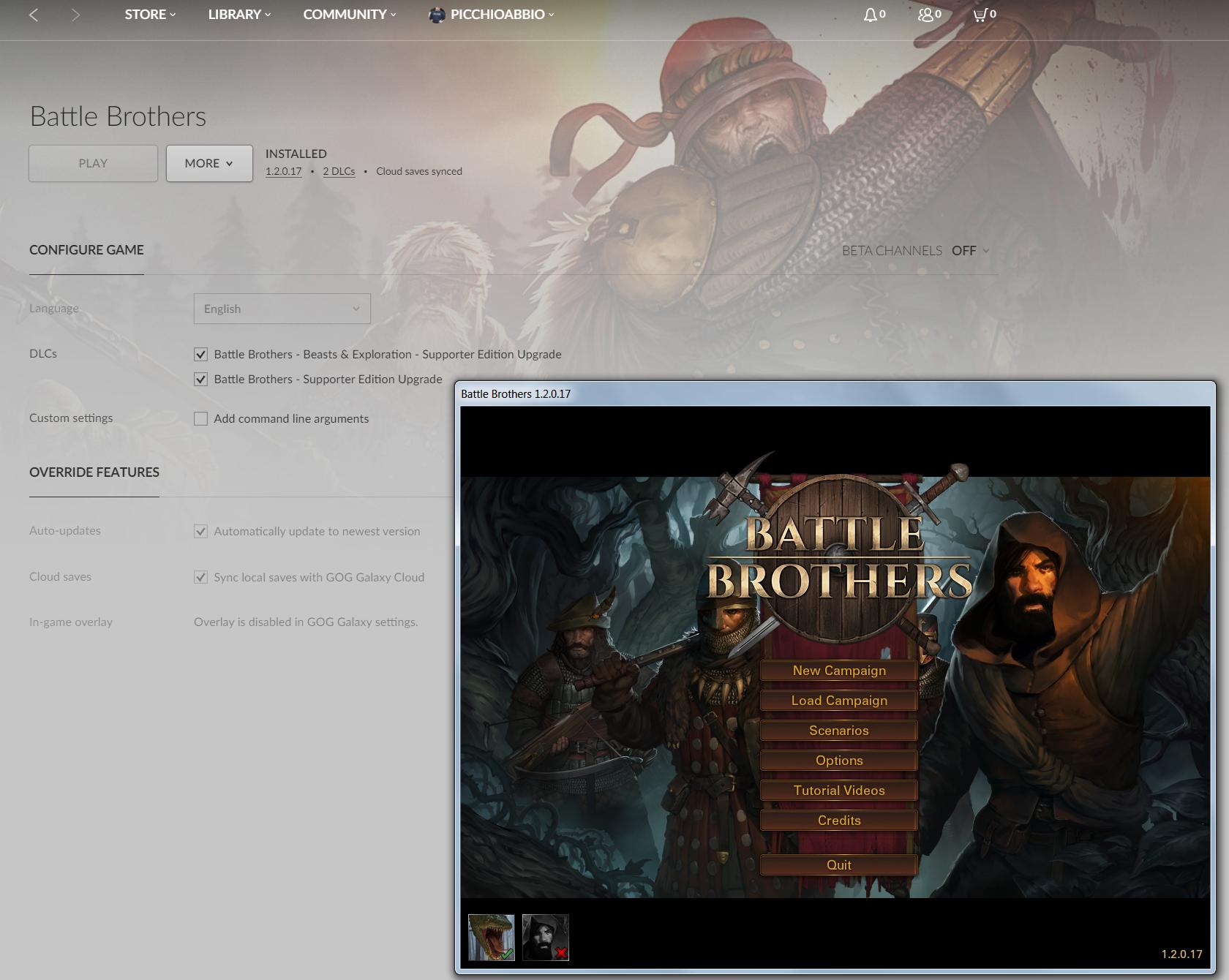
Task: Toggle Battle Brothers - Supporter Edition Upgrade checkbox
Action: click(x=200, y=380)
